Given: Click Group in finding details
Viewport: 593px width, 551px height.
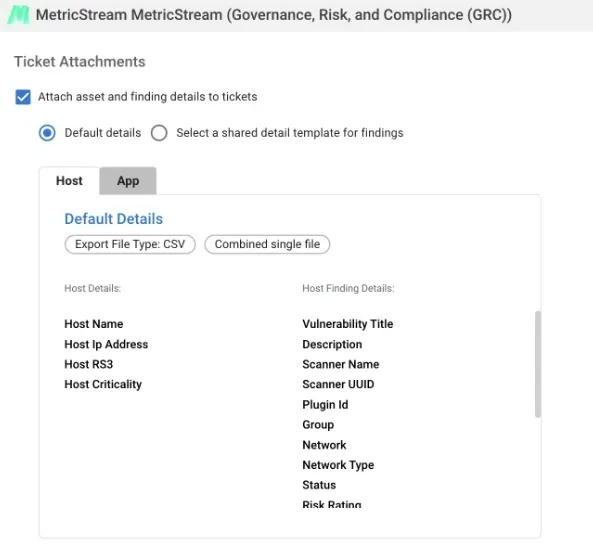Looking at the screenshot, I should 318,425.
